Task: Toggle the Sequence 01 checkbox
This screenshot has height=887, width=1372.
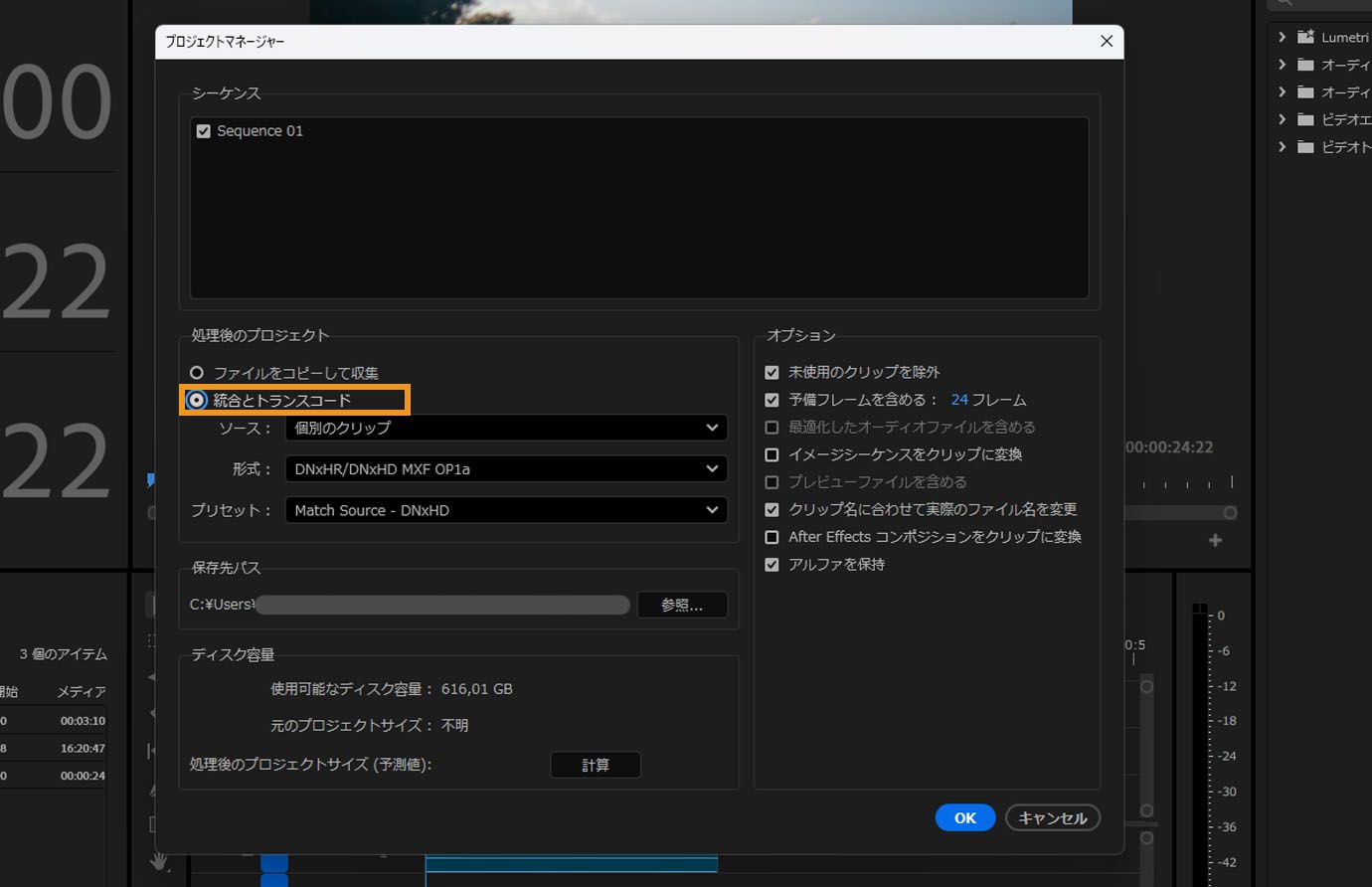Action: click(204, 131)
